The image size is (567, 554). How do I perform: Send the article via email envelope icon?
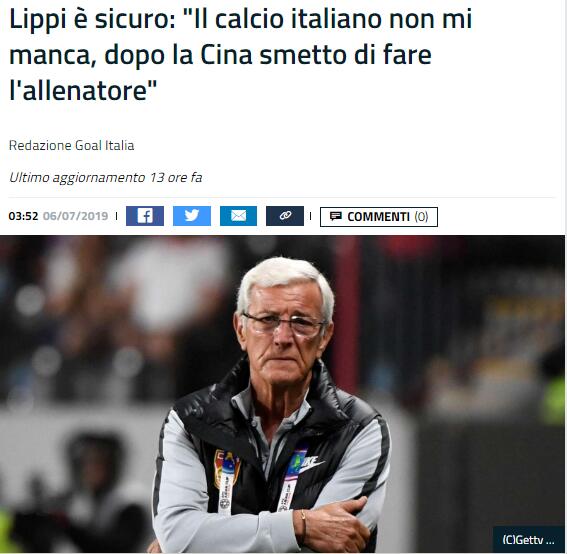pos(238,216)
